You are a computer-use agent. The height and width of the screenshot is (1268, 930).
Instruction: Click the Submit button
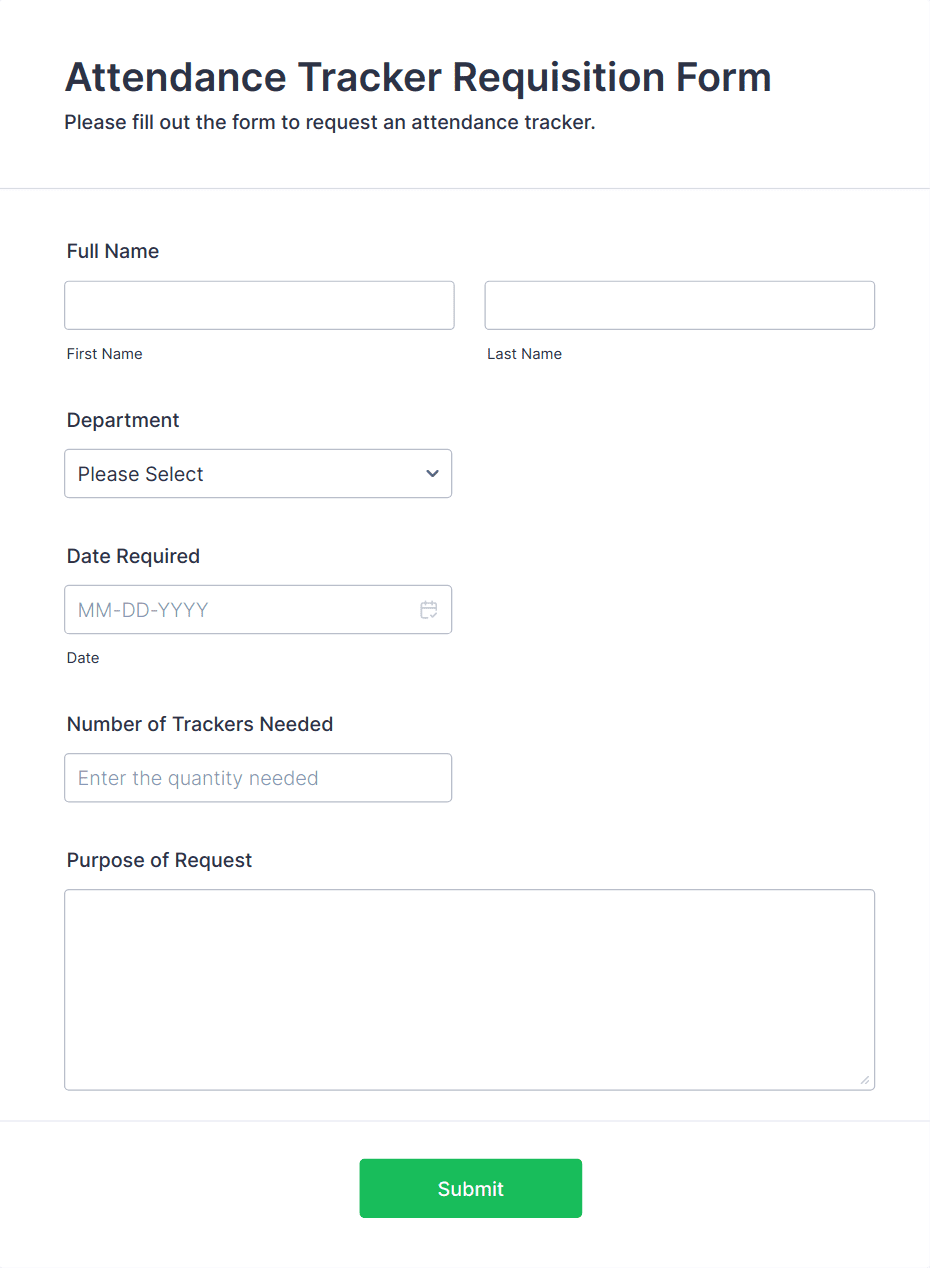470,1188
